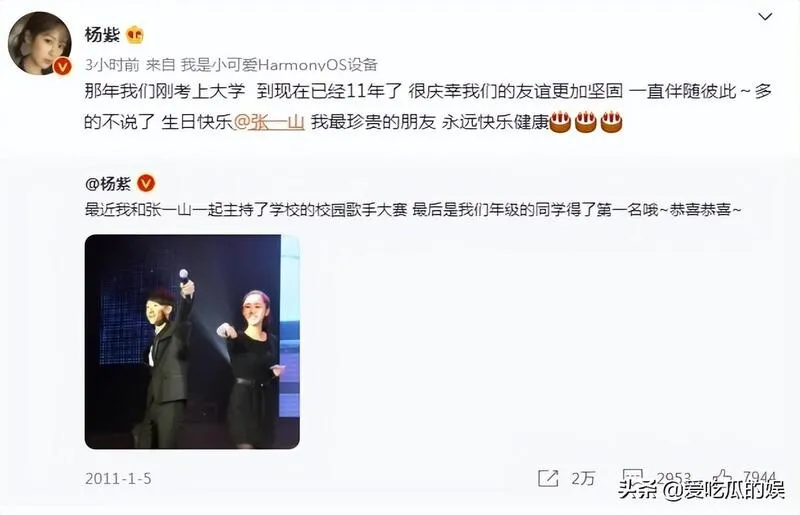Click the thumbs-up like icon
Viewport: 800px width, 515px height.
724,477
